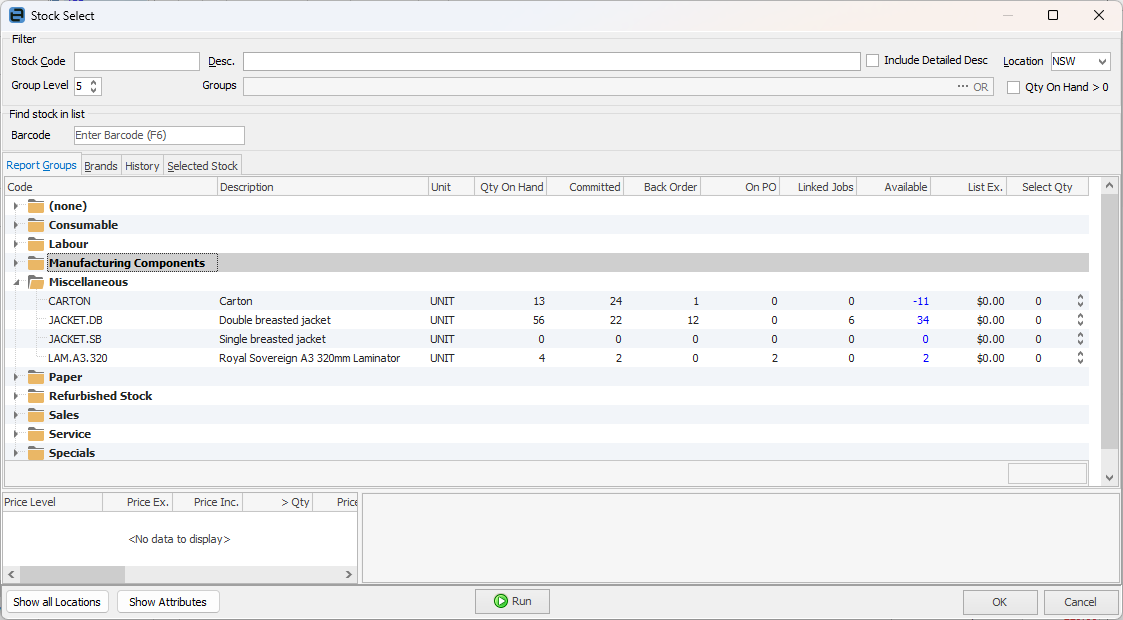Image resolution: width=1123 pixels, height=620 pixels.
Task: Click the Consumable folder icon
Action: pos(35,225)
